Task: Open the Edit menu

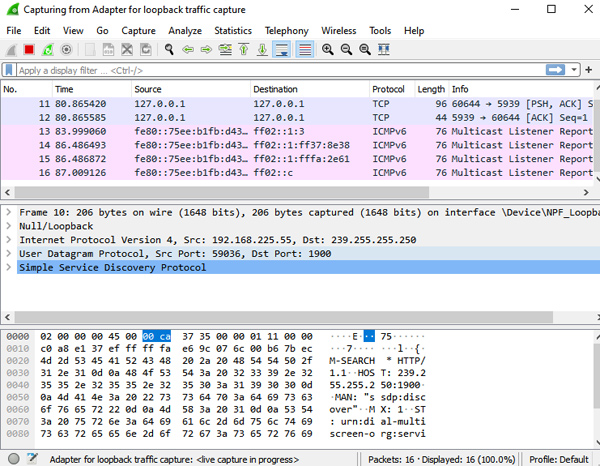Action: 42,31
